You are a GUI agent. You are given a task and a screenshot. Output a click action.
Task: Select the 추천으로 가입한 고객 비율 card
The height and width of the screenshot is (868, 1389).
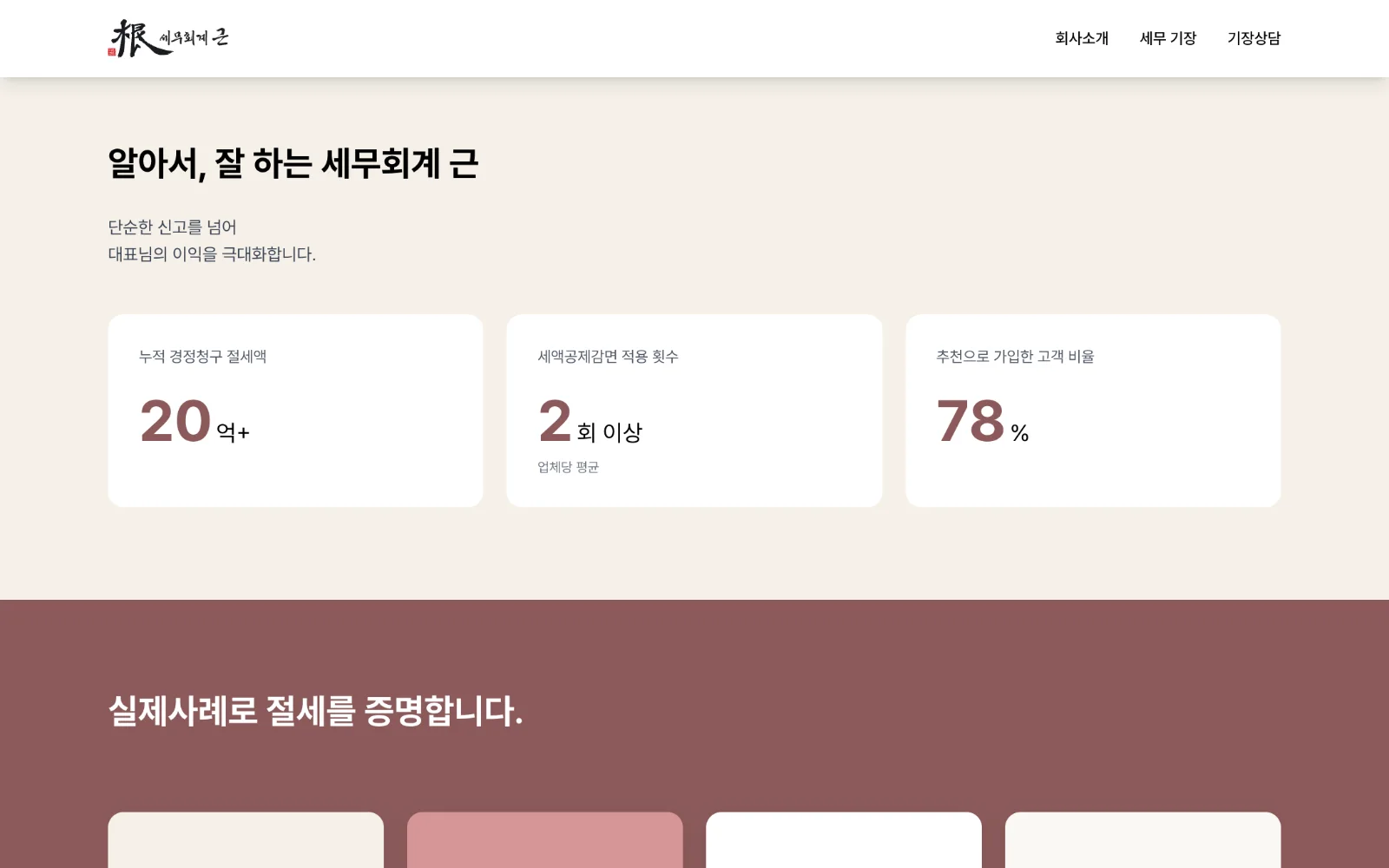(x=1093, y=411)
